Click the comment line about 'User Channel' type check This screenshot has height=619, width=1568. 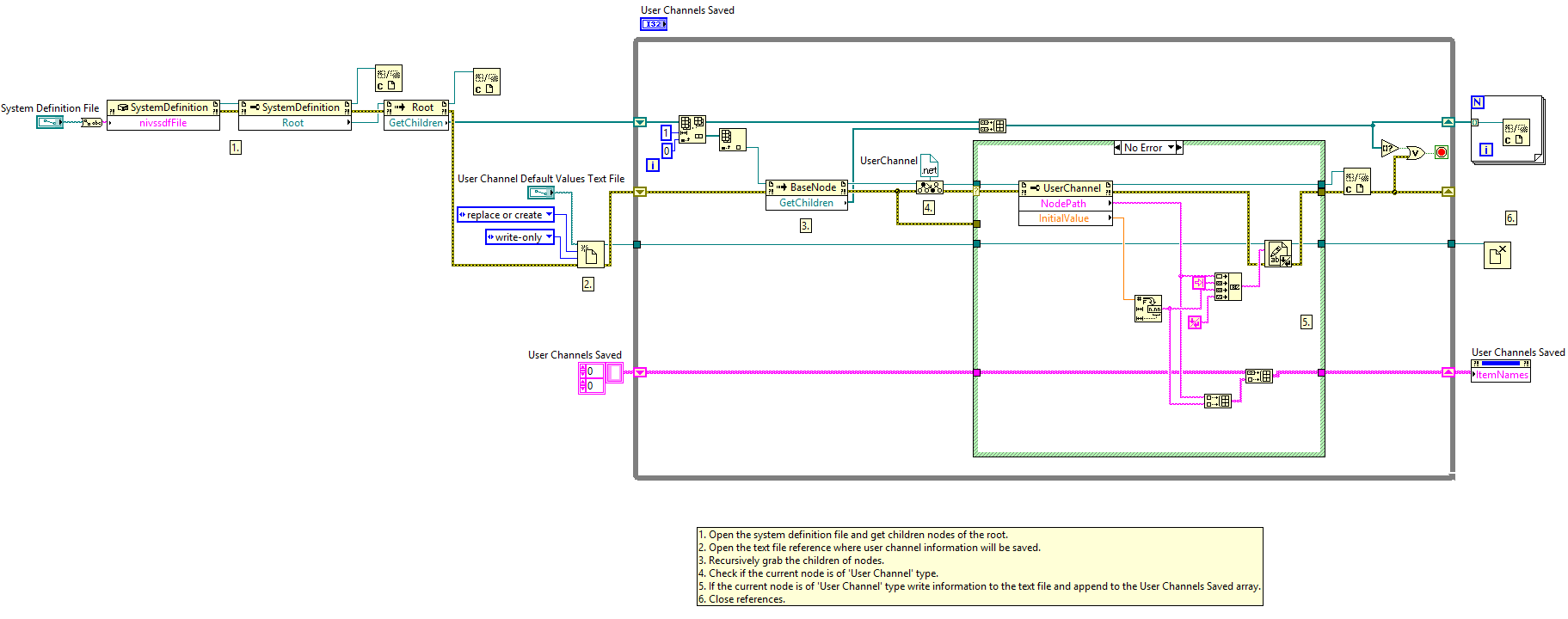click(x=818, y=573)
